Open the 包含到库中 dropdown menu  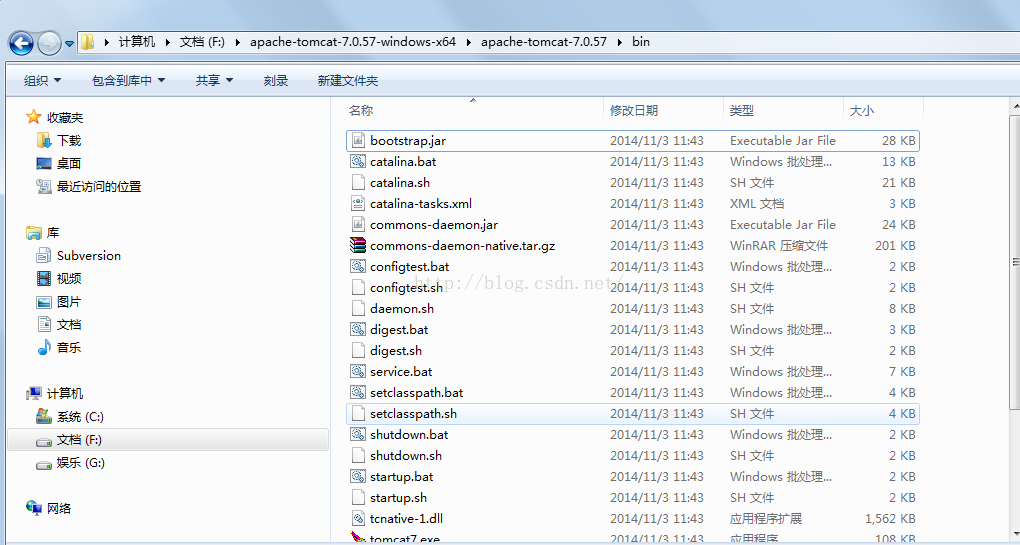coord(128,81)
